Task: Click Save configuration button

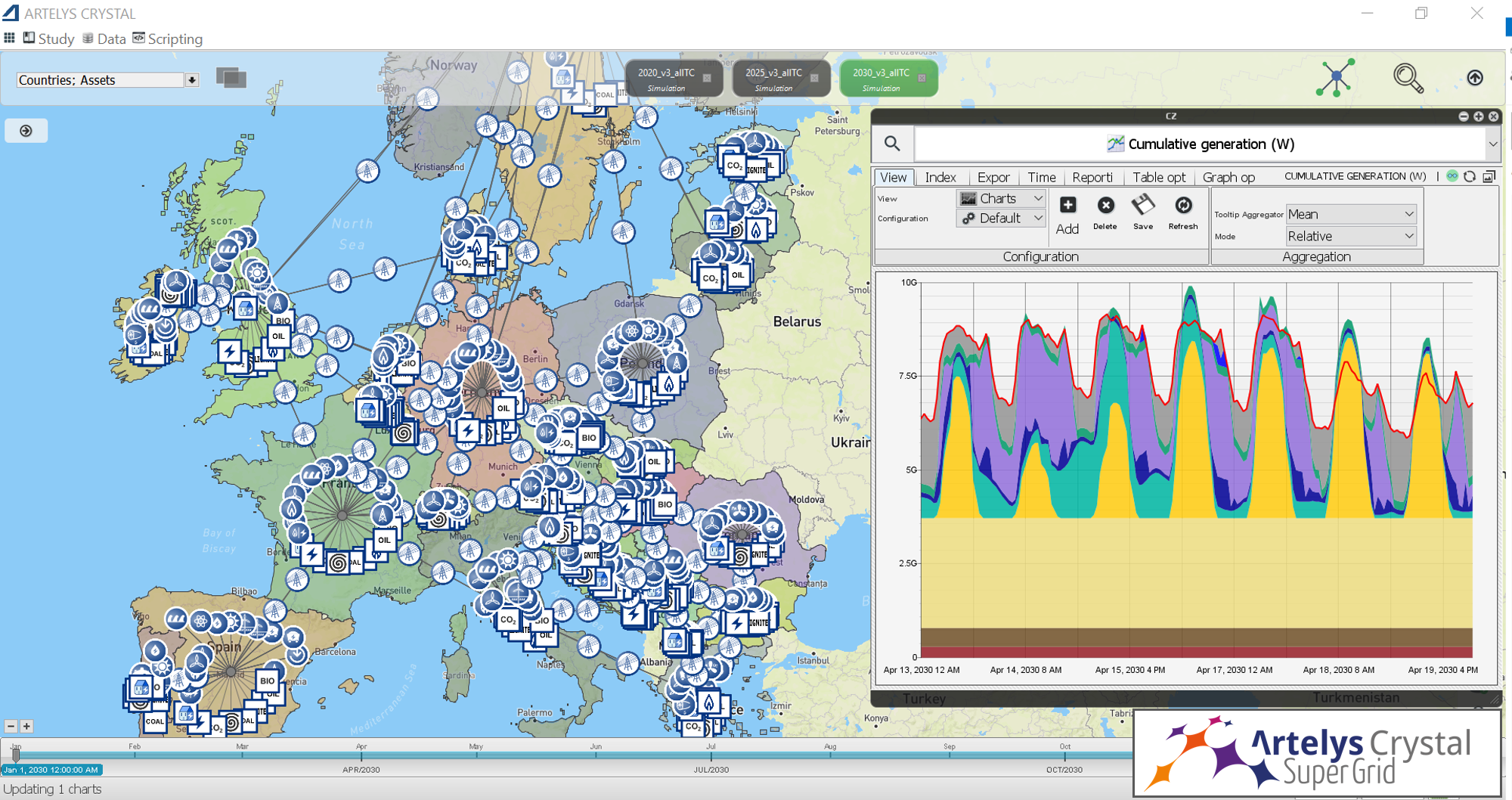Action: (x=1143, y=213)
